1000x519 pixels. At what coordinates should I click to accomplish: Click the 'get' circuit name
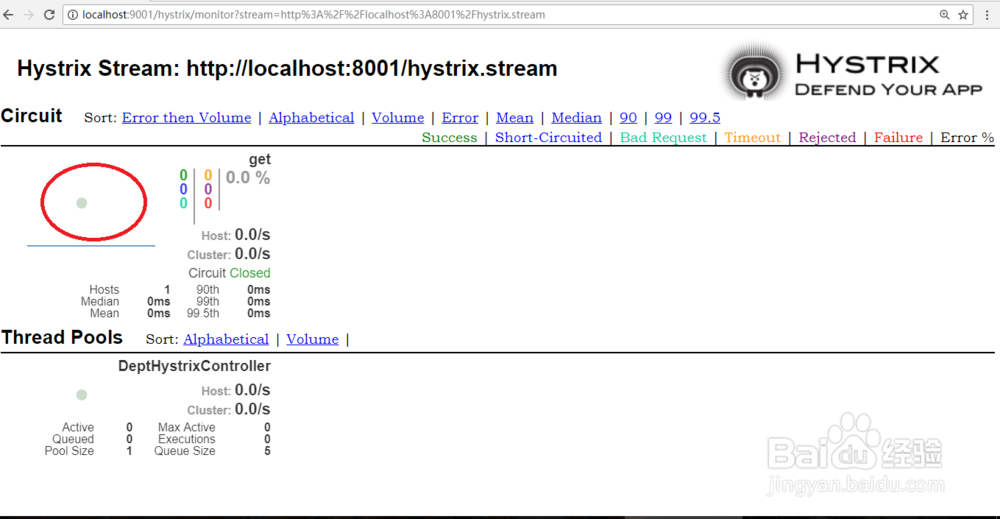point(260,159)
